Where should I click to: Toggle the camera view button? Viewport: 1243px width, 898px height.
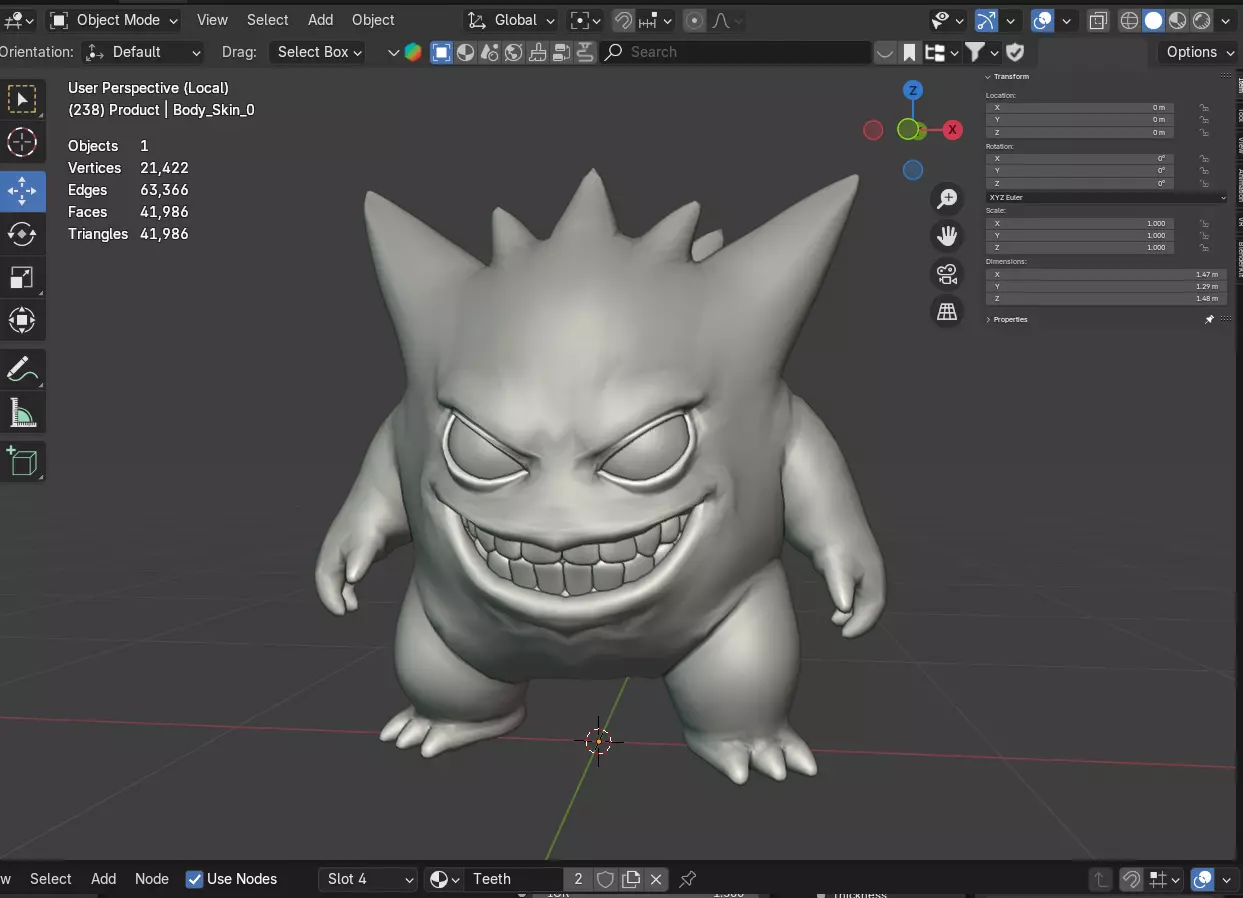946,274
